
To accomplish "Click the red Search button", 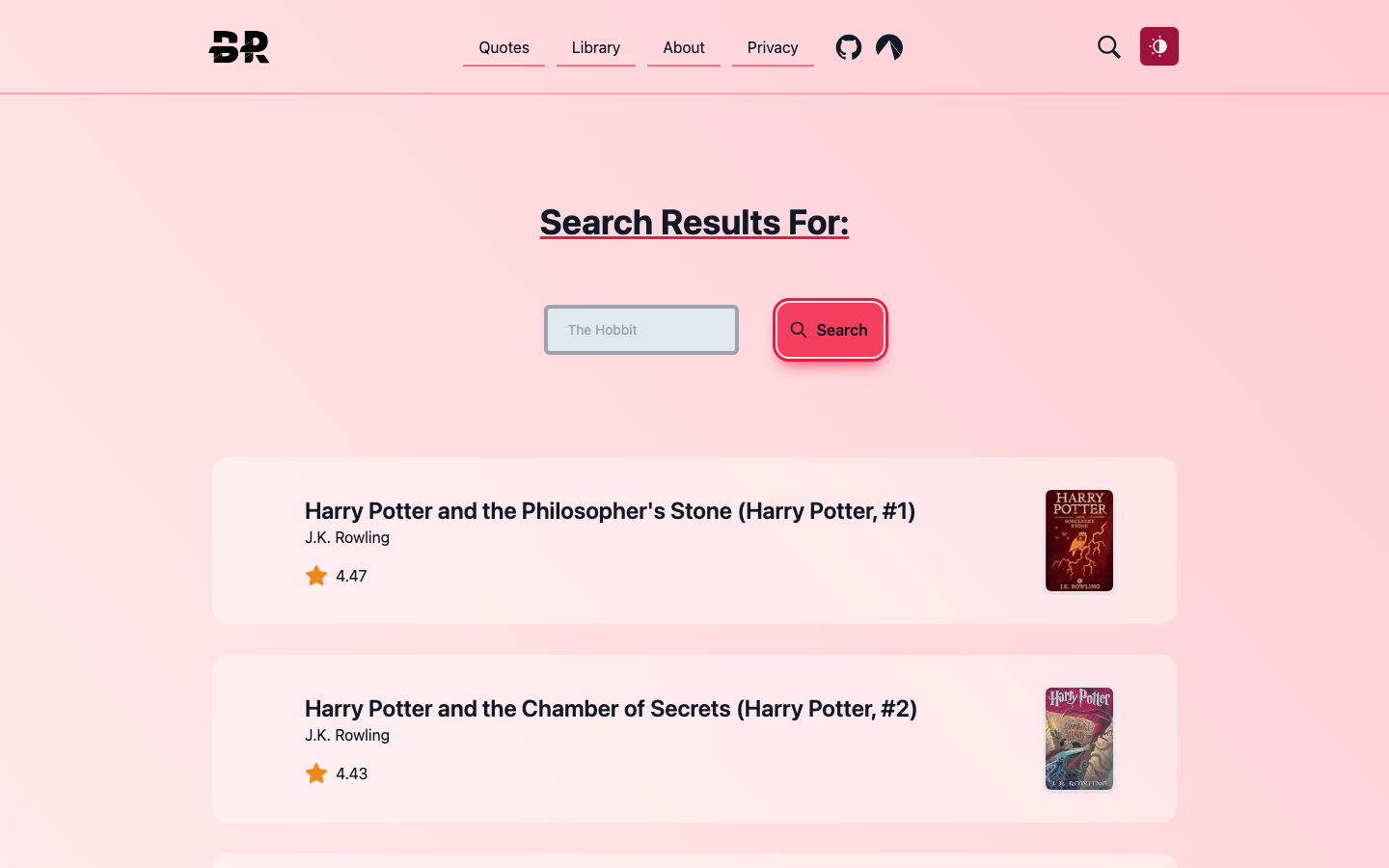I will [x=831, y=330].
